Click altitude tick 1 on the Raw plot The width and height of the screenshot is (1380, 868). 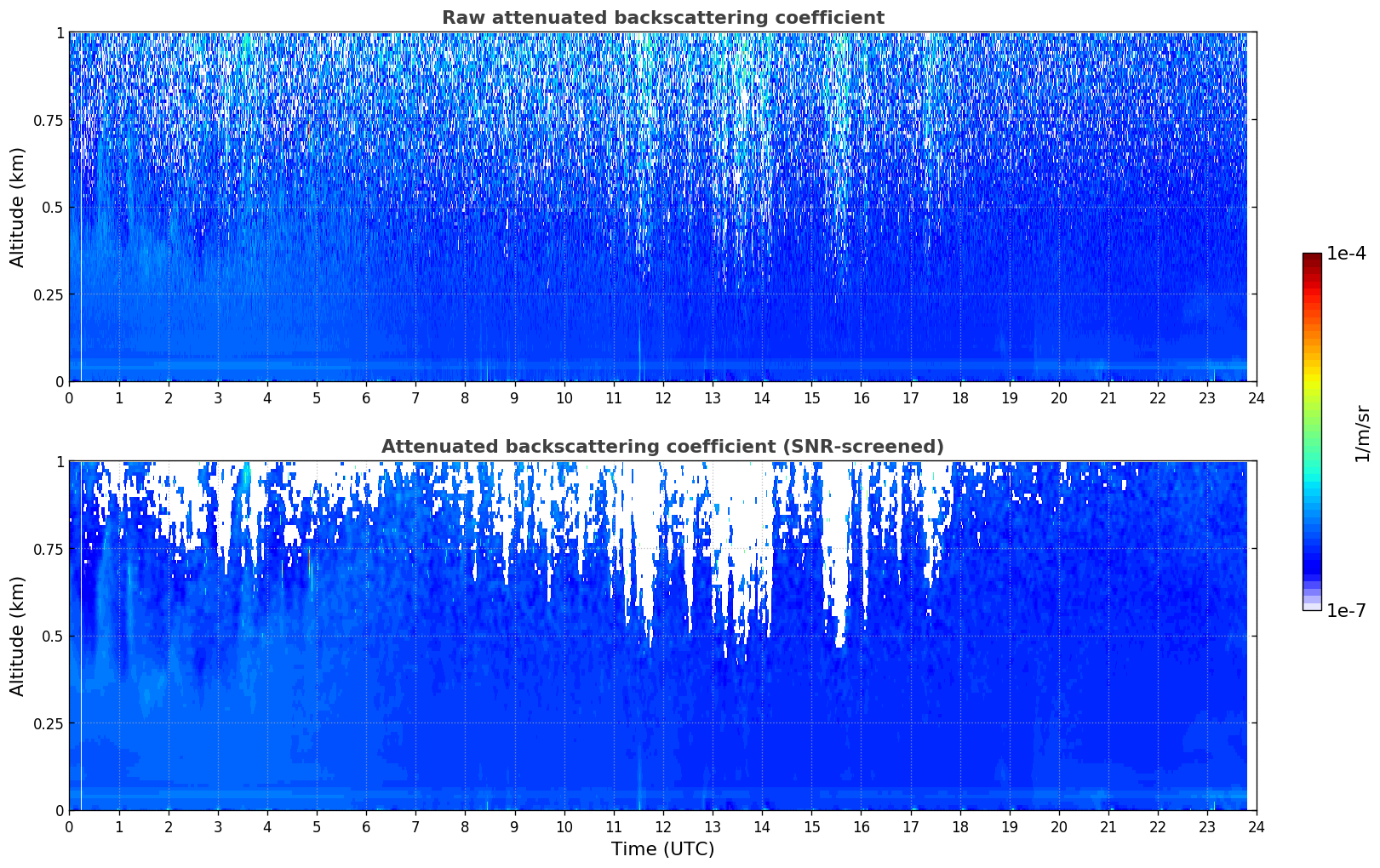[59, 32]
